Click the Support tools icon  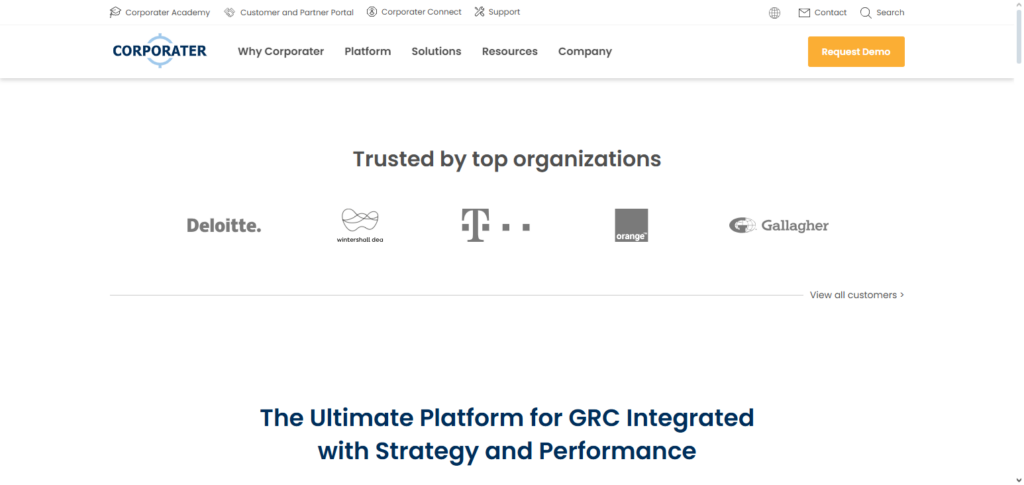[480, 12]
